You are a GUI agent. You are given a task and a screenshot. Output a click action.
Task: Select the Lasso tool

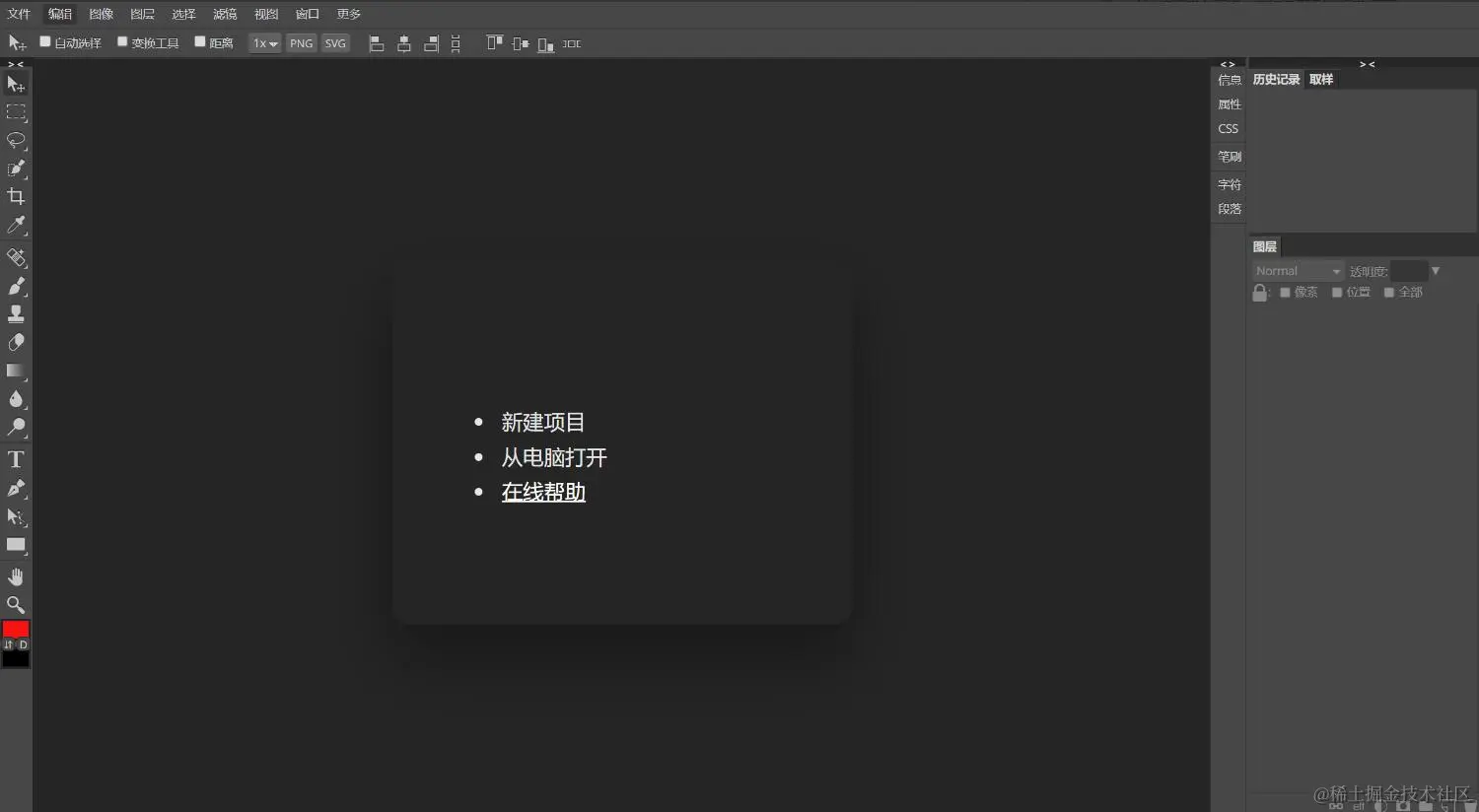click(x=16, y=141)
